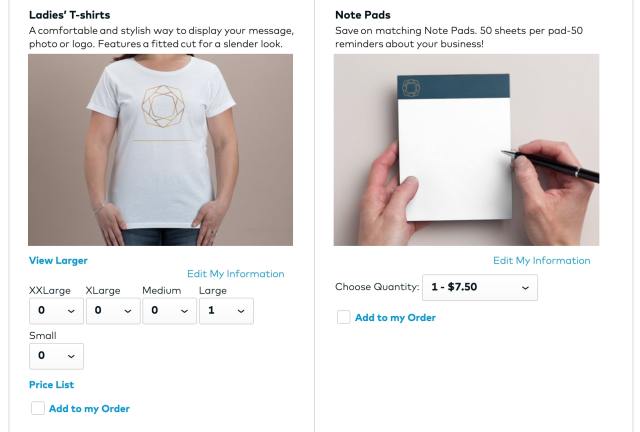Check Add to my Order for Ladies' T-shirts
The image size is (640, 432).
[x=38, y=408]
